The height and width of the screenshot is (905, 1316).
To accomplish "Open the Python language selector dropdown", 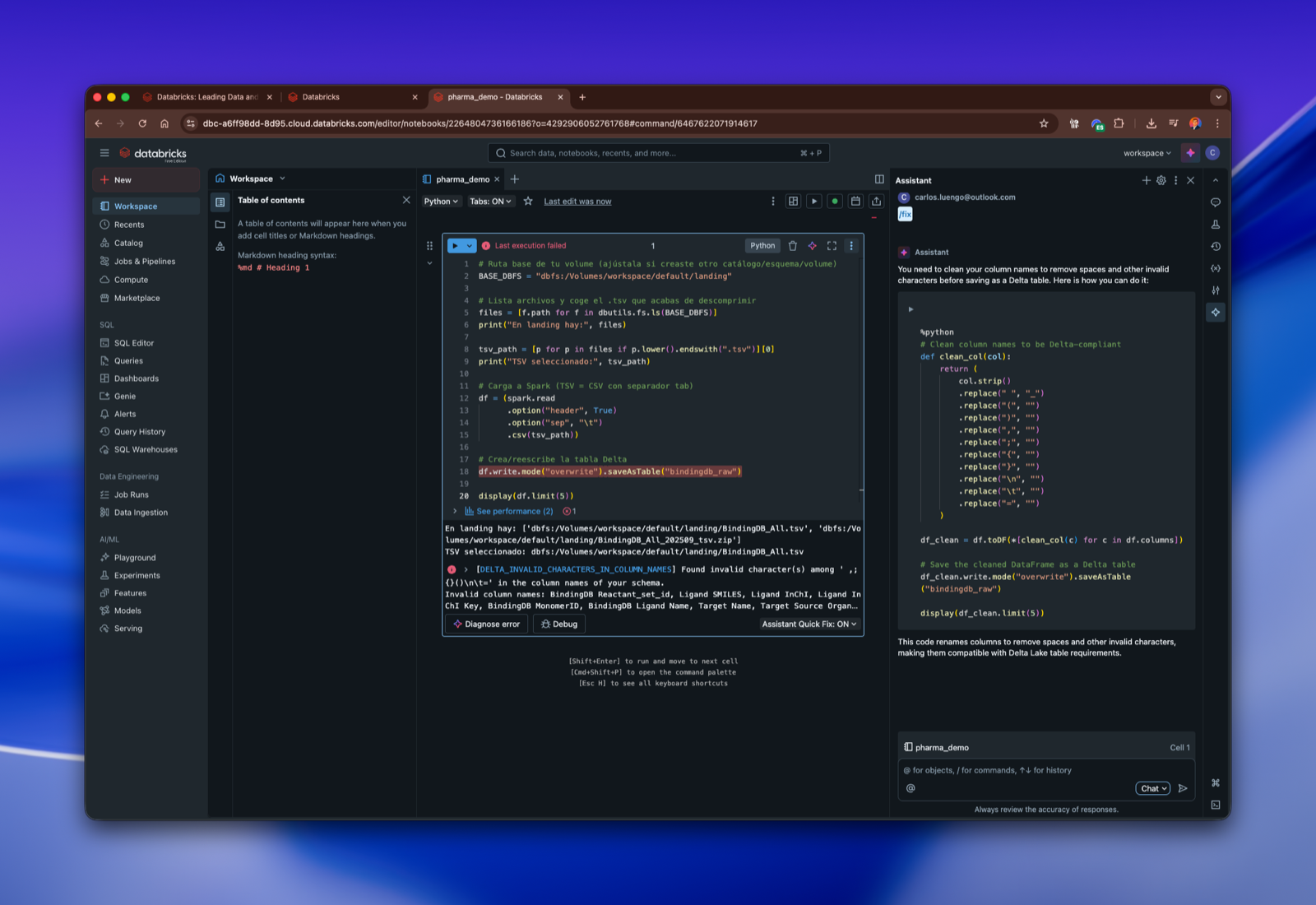I will 441,201.
